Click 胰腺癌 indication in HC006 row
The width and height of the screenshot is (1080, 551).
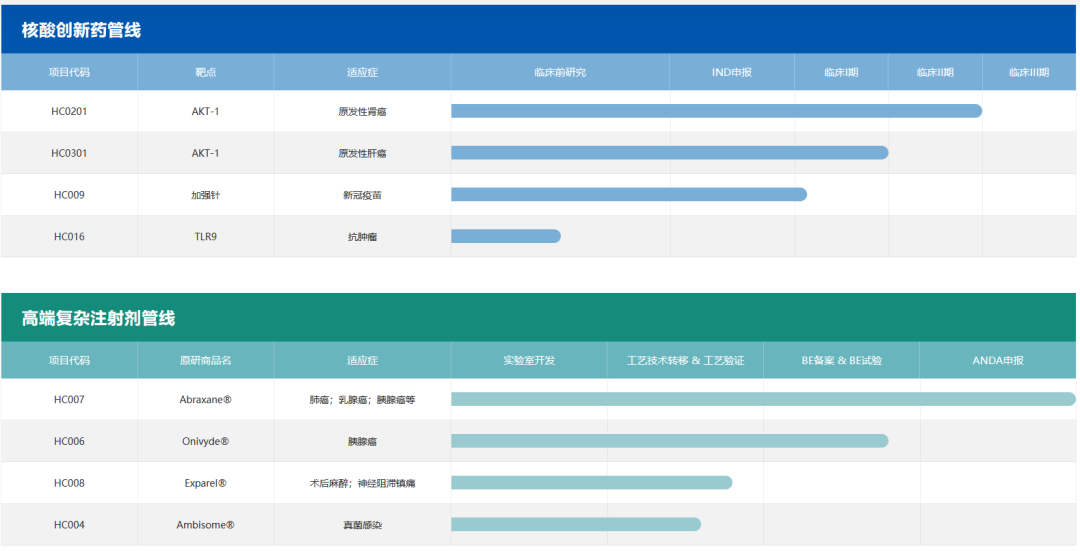point(362,441)
